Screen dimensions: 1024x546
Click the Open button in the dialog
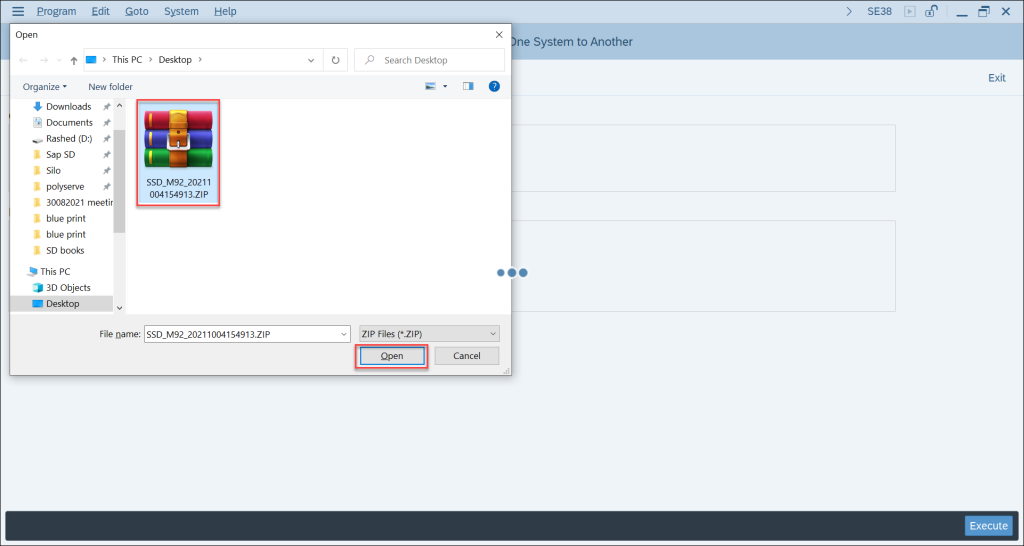pos(392,356)
